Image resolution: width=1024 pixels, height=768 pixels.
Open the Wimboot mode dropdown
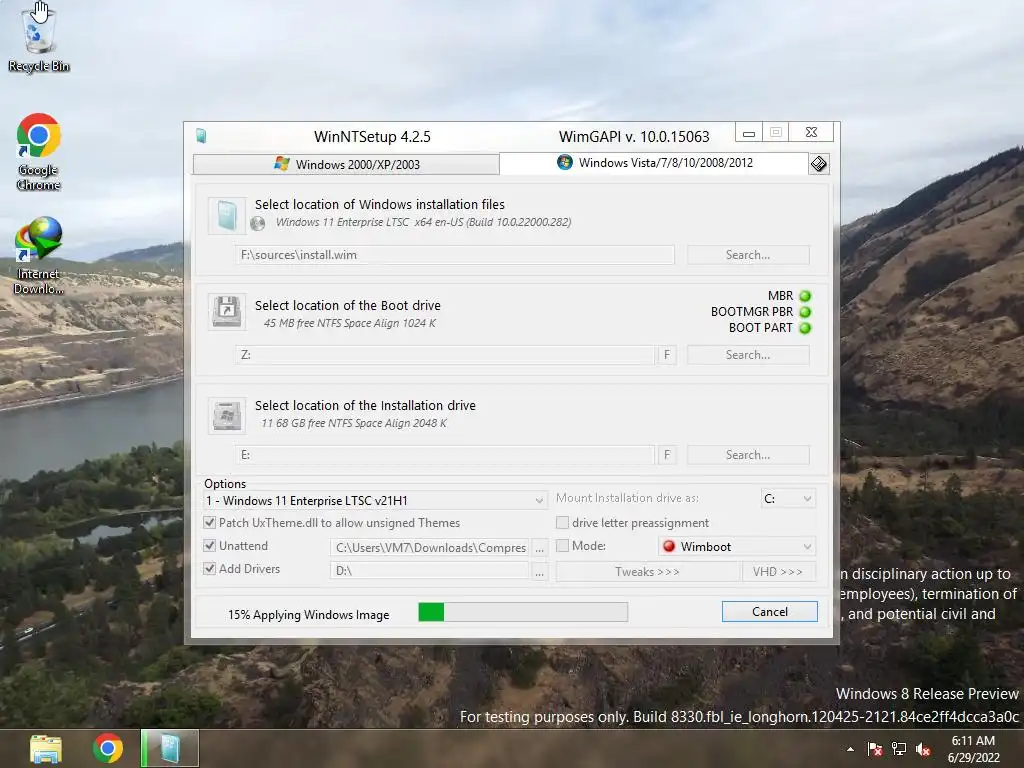737,546
